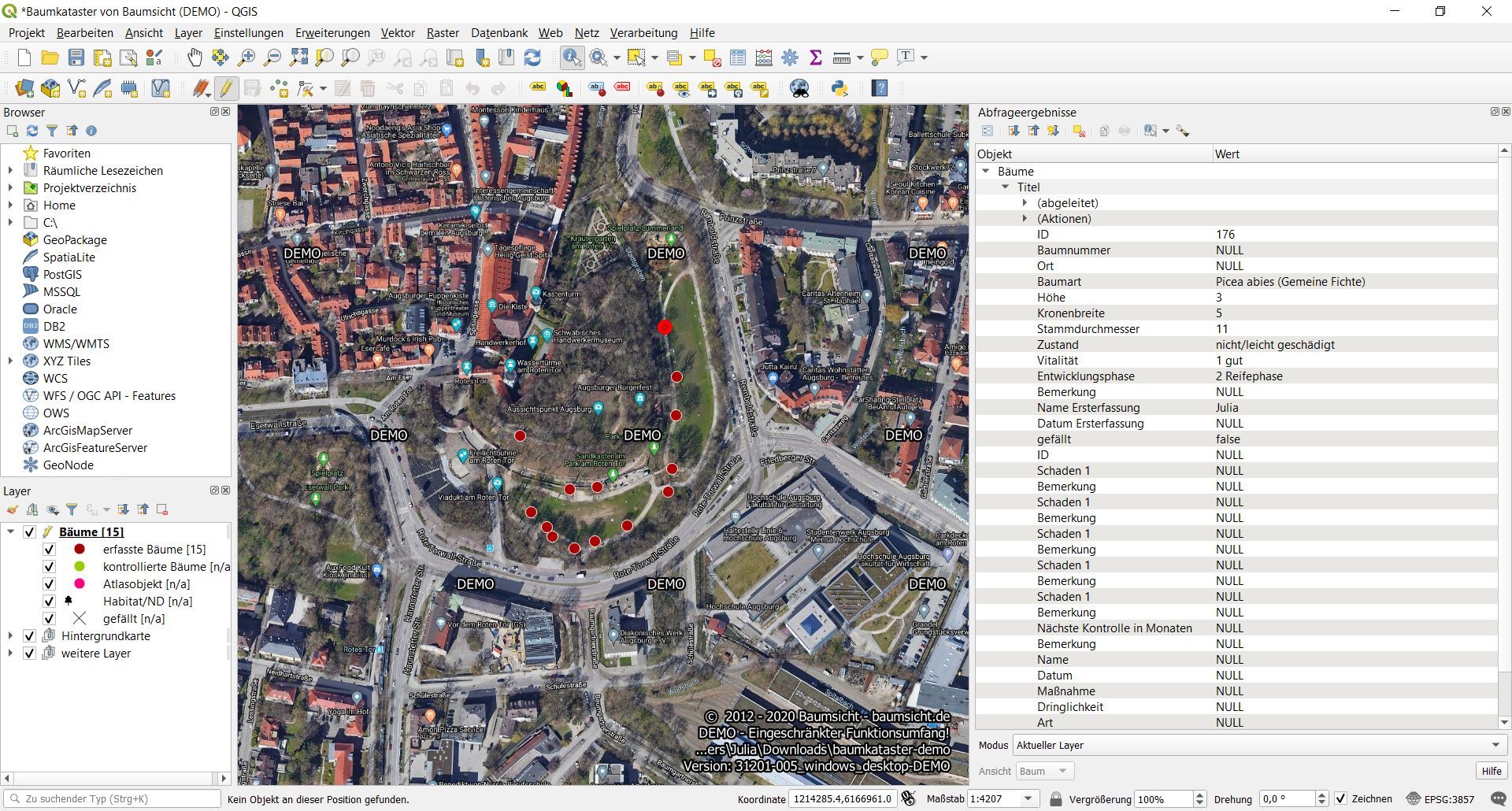The image size is (1512, 811).
Task: Open the attribute table icon
Action: pos(738,57)
